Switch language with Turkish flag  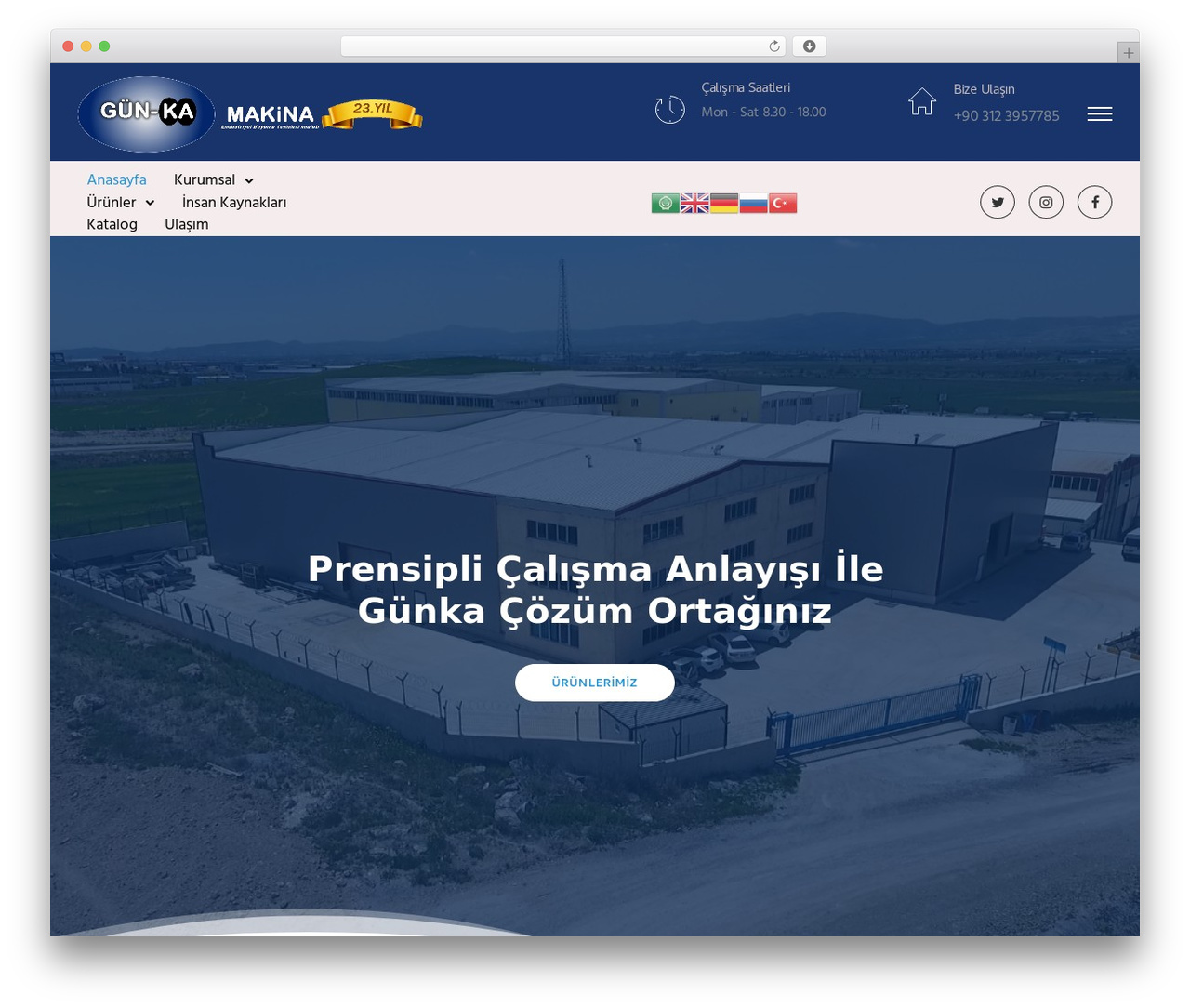point(783,203)
